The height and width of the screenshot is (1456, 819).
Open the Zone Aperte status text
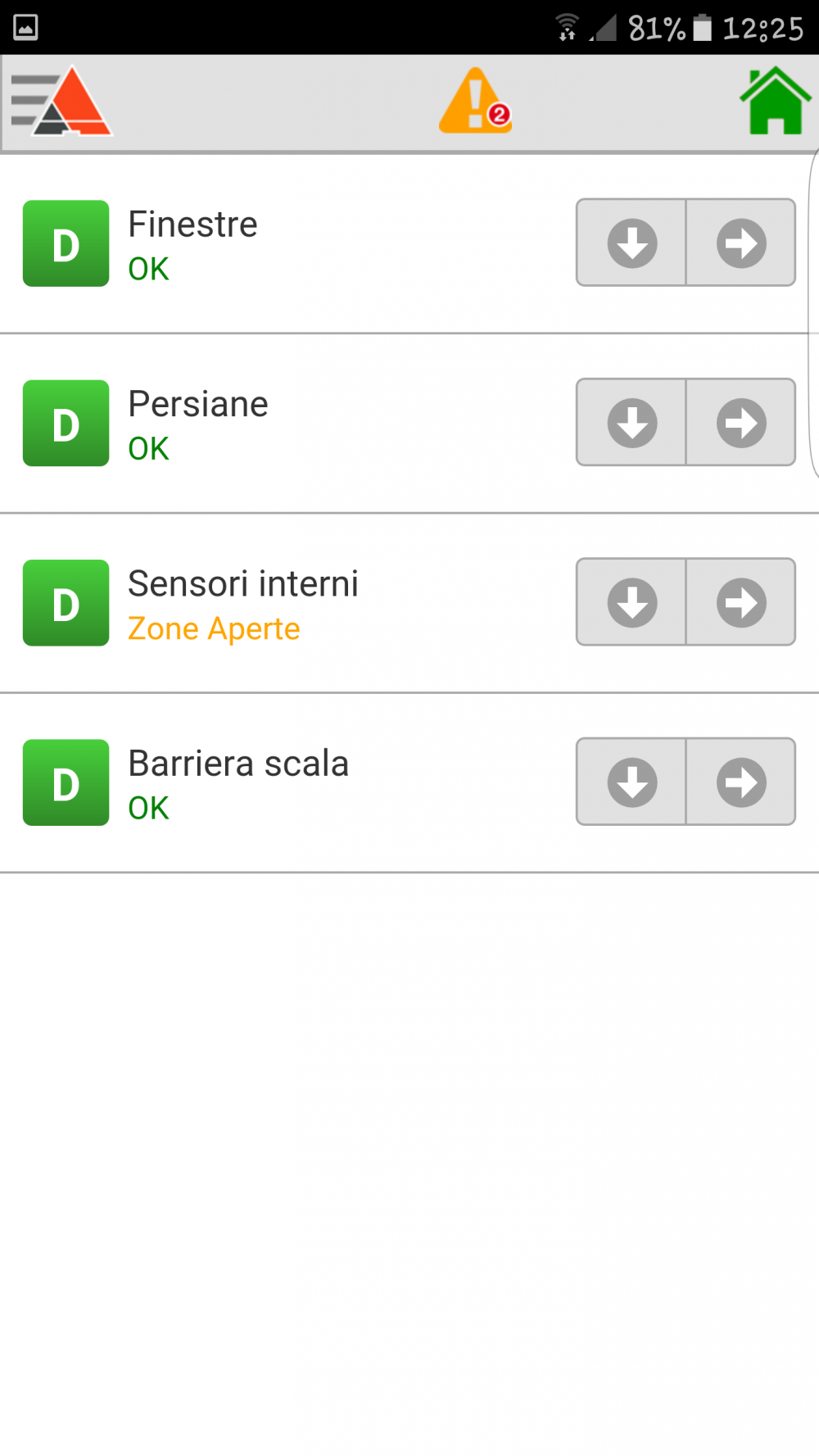[x=214, y=628]
